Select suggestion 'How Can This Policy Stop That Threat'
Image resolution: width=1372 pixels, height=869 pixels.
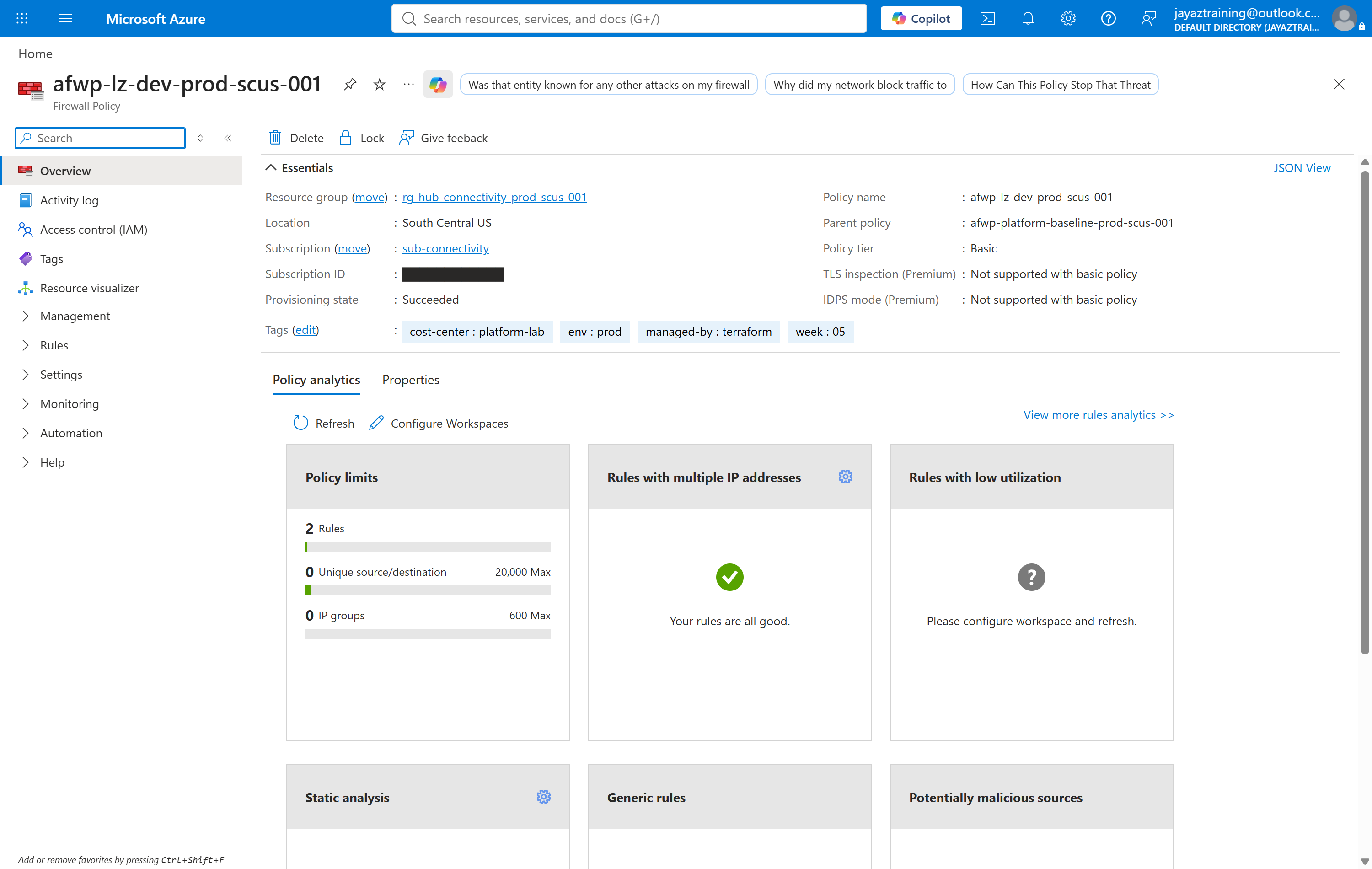click(x=1060, y=84)
